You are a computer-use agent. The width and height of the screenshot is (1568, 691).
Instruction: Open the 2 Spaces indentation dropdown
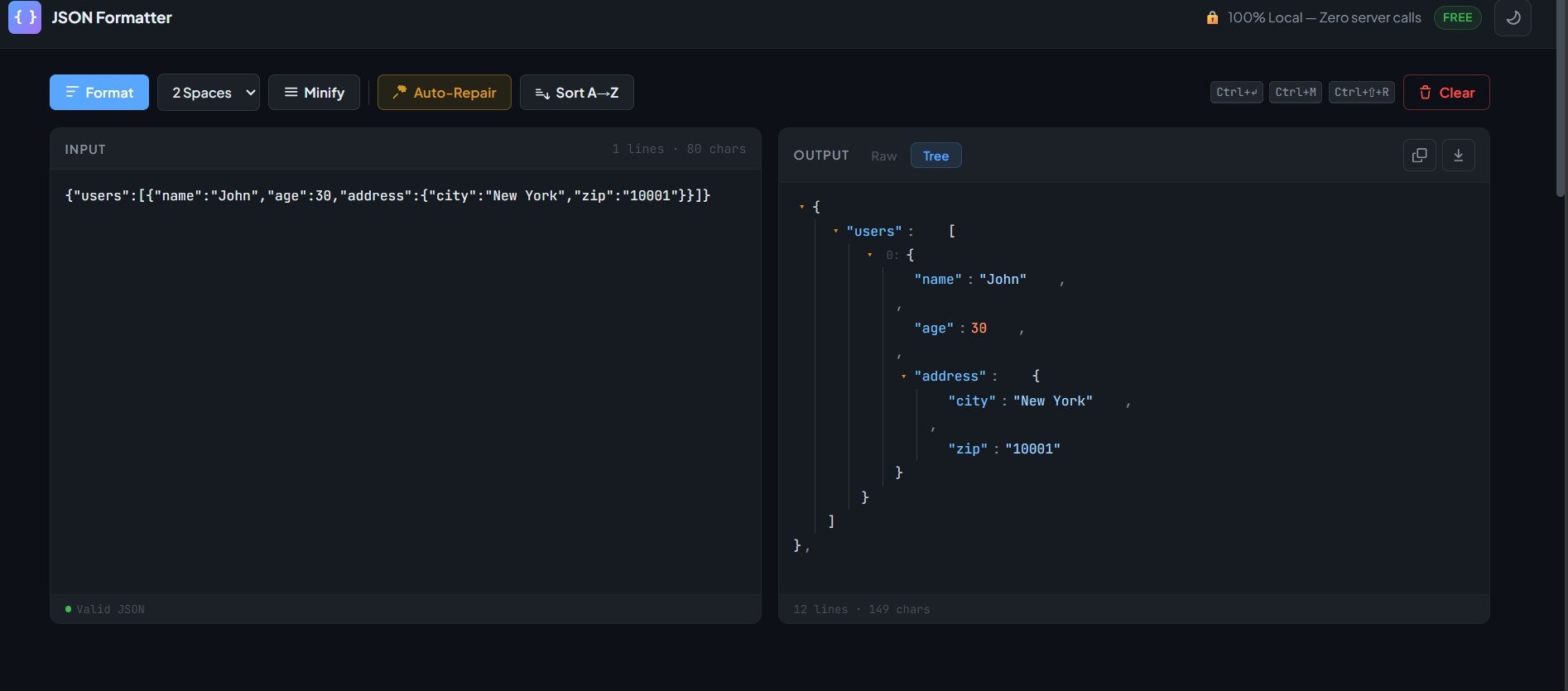(209, 93)
